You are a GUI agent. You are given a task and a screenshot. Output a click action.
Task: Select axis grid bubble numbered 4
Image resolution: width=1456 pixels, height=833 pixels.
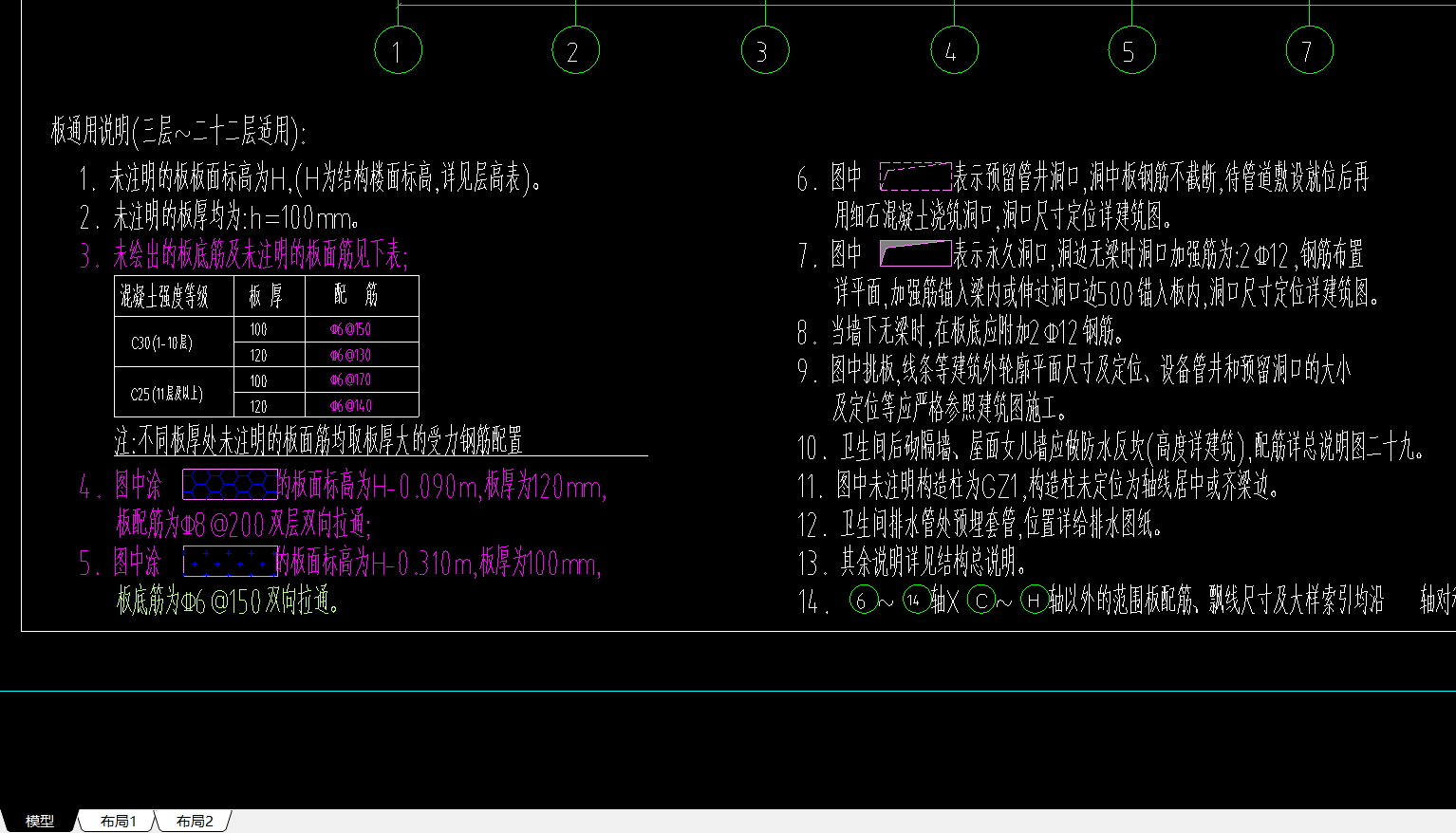954,49
